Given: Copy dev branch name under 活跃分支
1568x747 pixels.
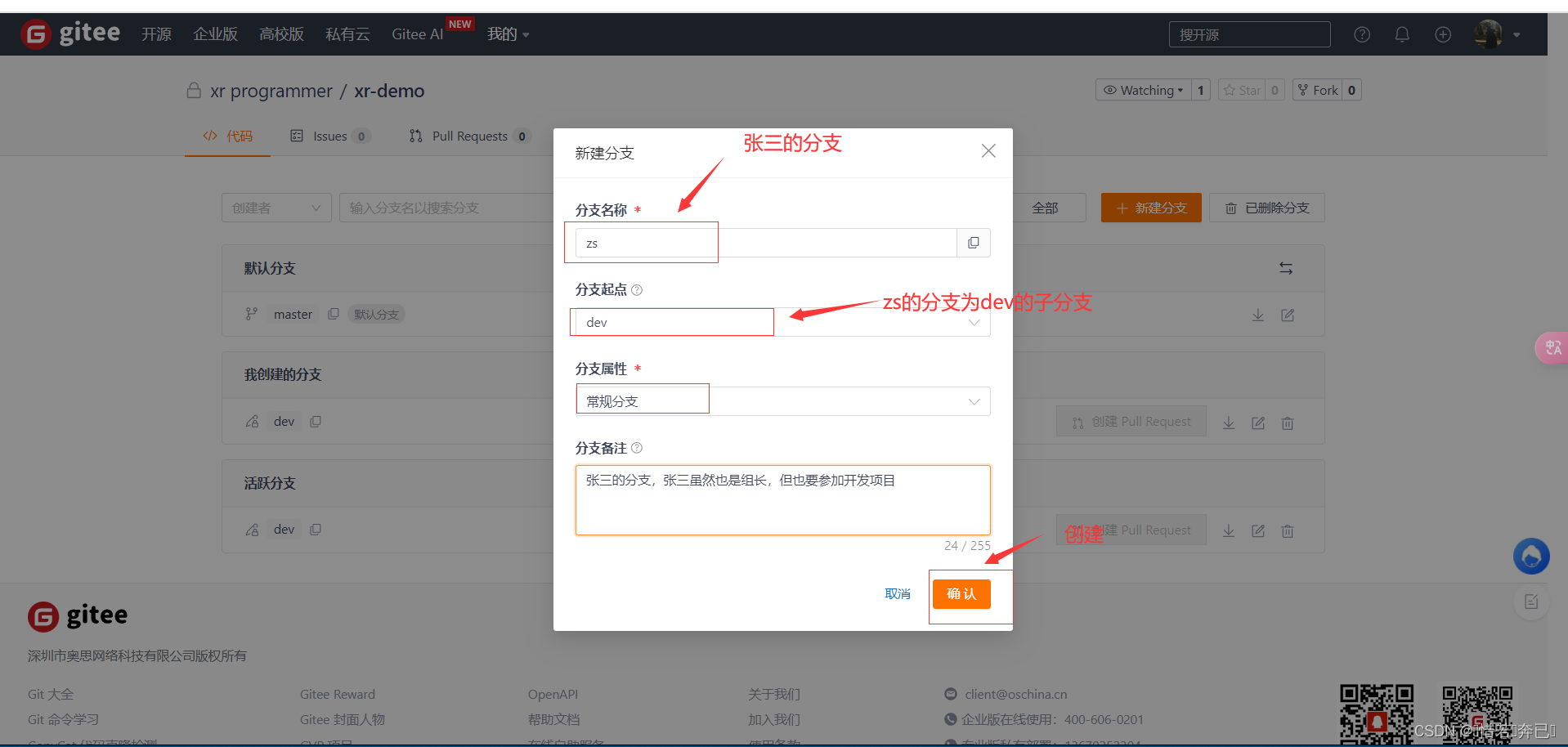Looking at the screenshot, I should (316, 529).
